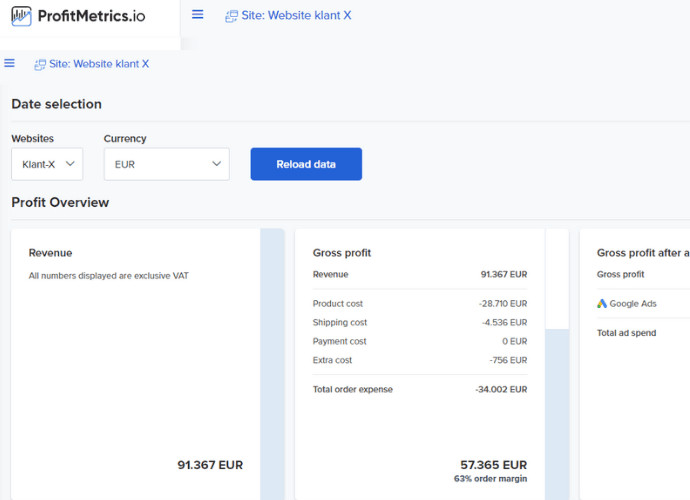Click the 'Websites' field label
Screen dimensions: 690x500
coord(33,139)
